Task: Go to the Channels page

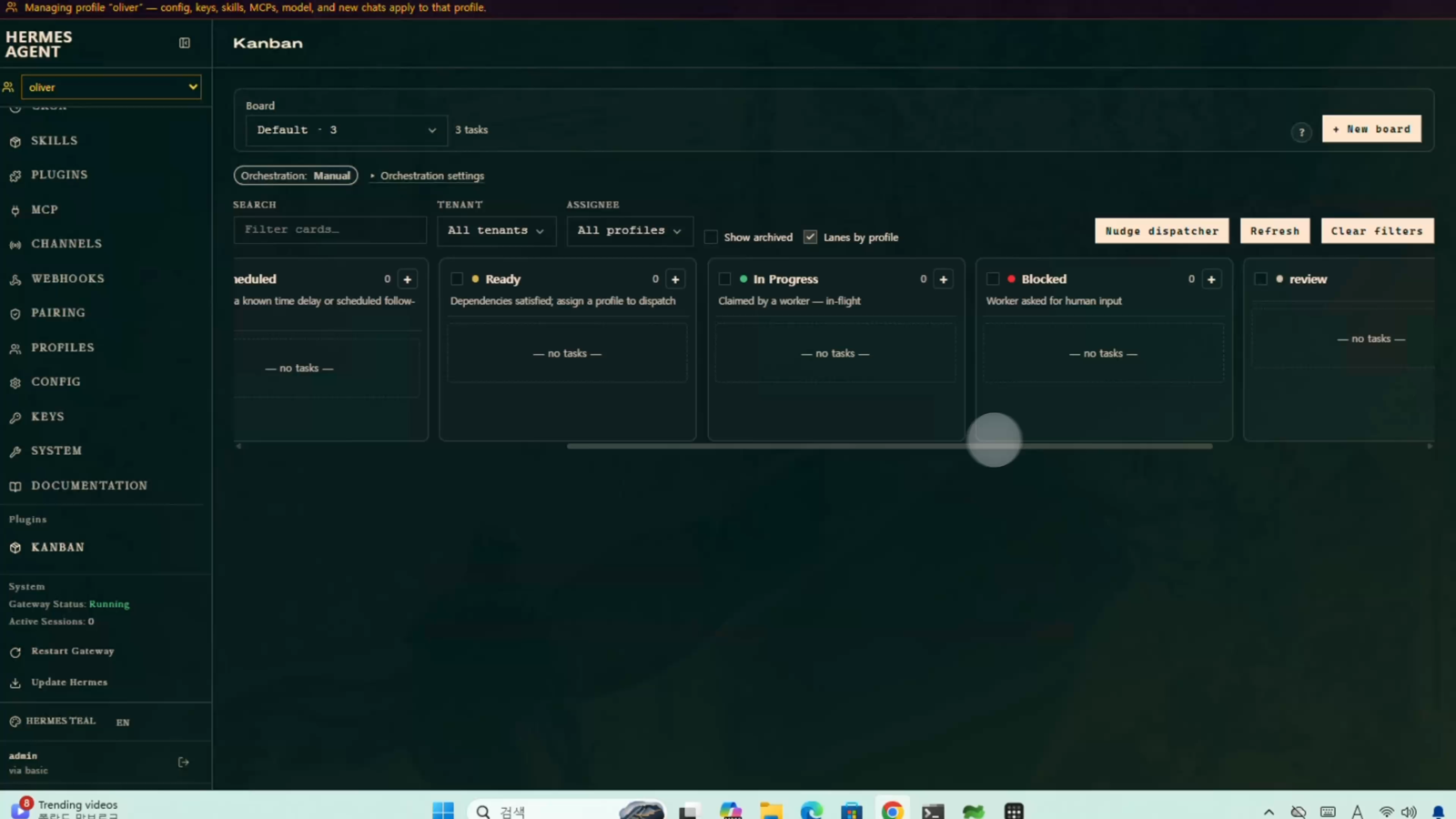Action: tap(66, 244)
